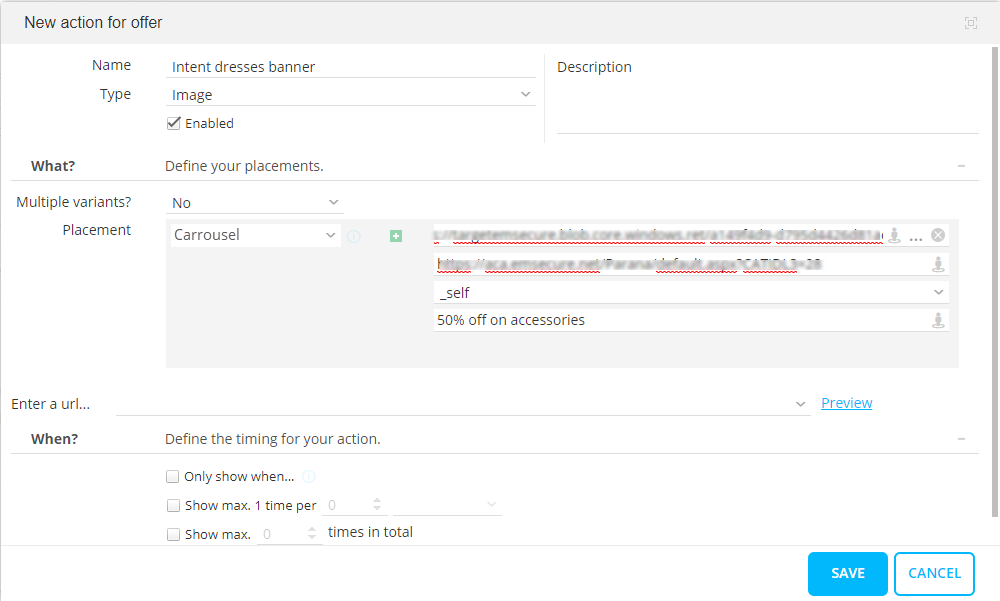Expand the Multiple variants dropdown
This screenshot has width=1000, height=601.
tap(256, 203)
